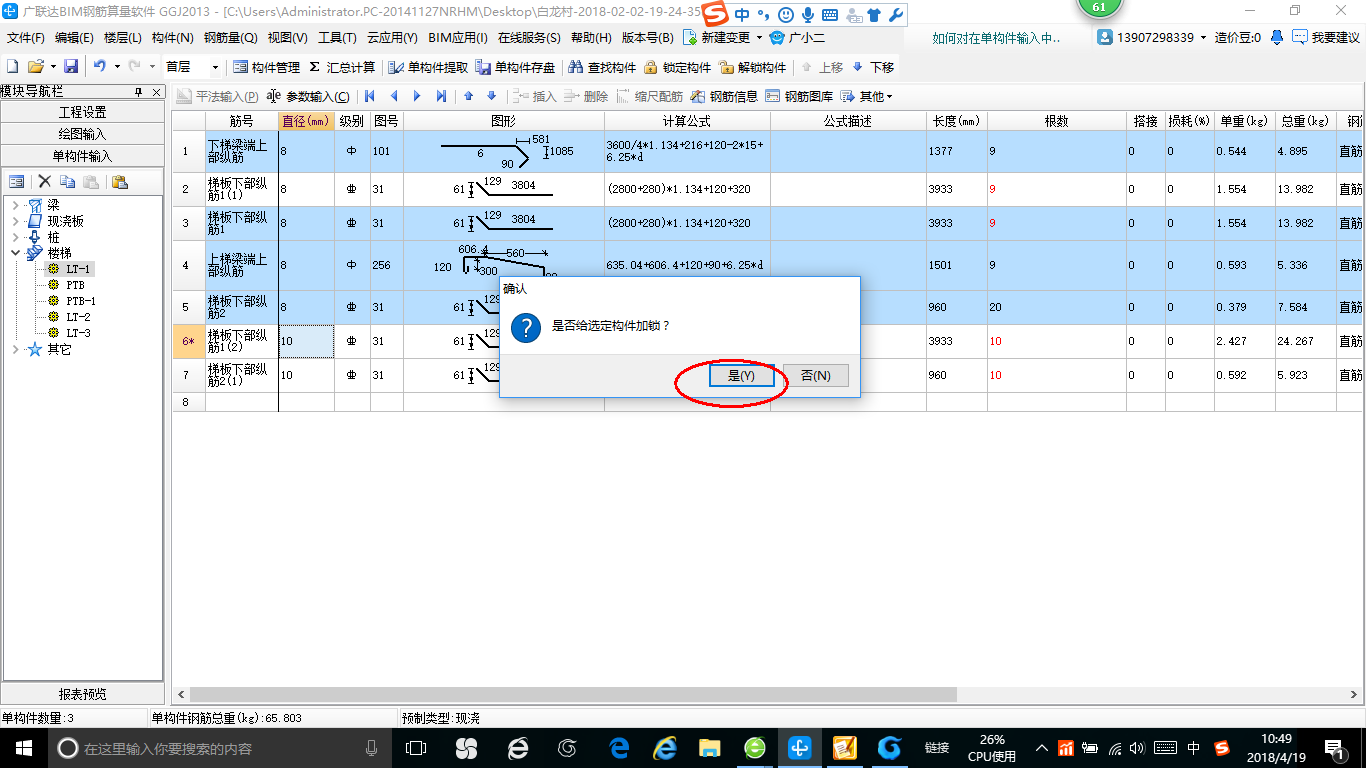This screenshot has width=1366, height=768.
Task: Open the Undo history dropdown arrow
Action: [x=116, y=67]
